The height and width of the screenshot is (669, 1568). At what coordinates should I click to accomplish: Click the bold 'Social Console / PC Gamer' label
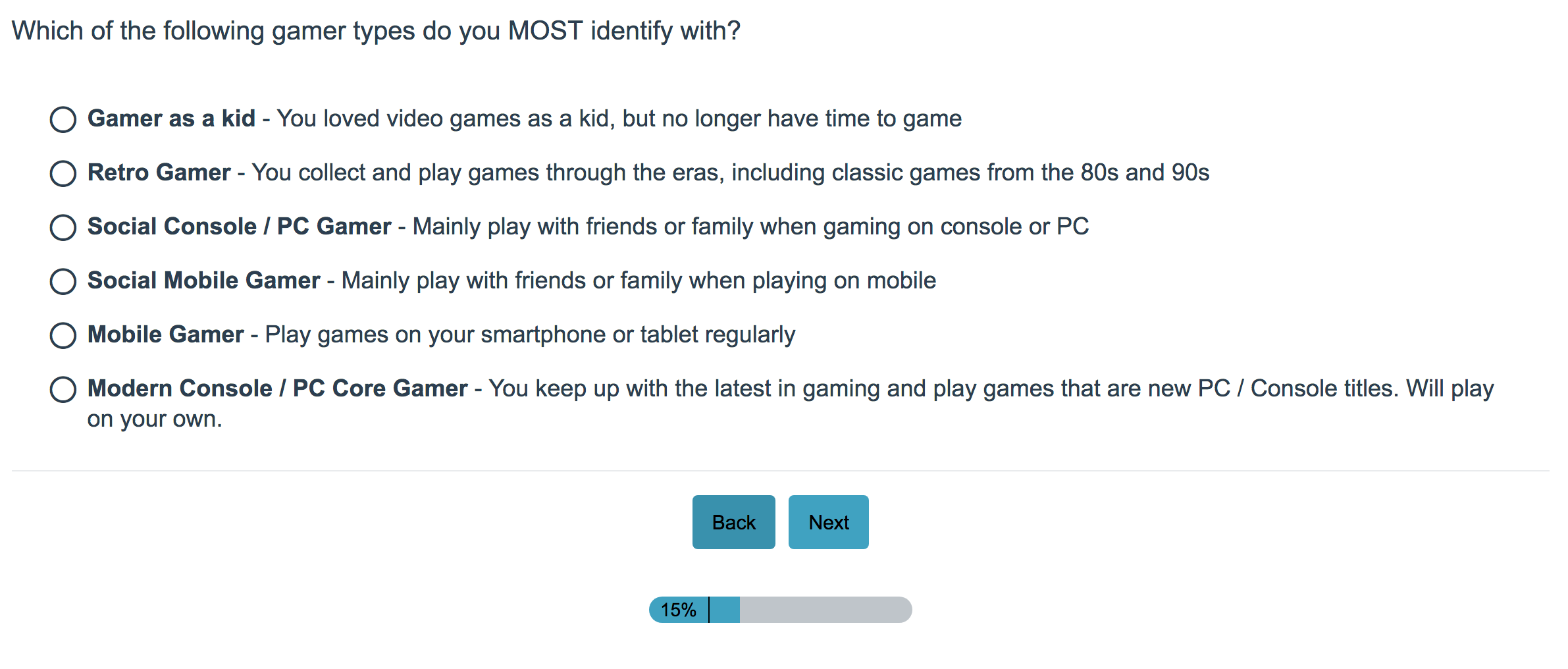click(239, 227)
